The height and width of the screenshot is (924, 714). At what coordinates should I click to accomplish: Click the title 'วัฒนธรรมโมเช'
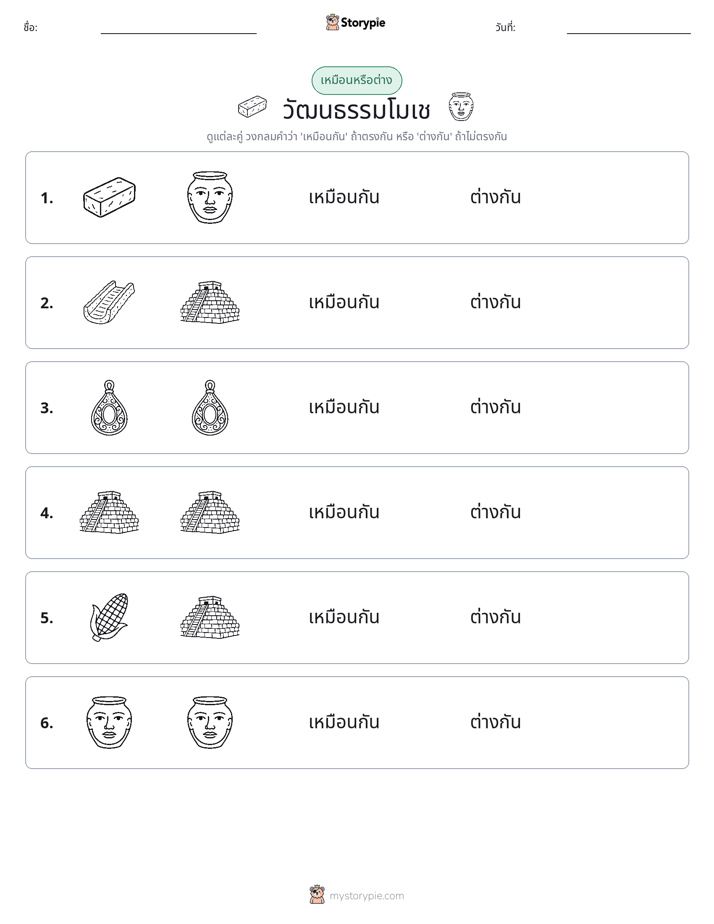pos(356,110)
